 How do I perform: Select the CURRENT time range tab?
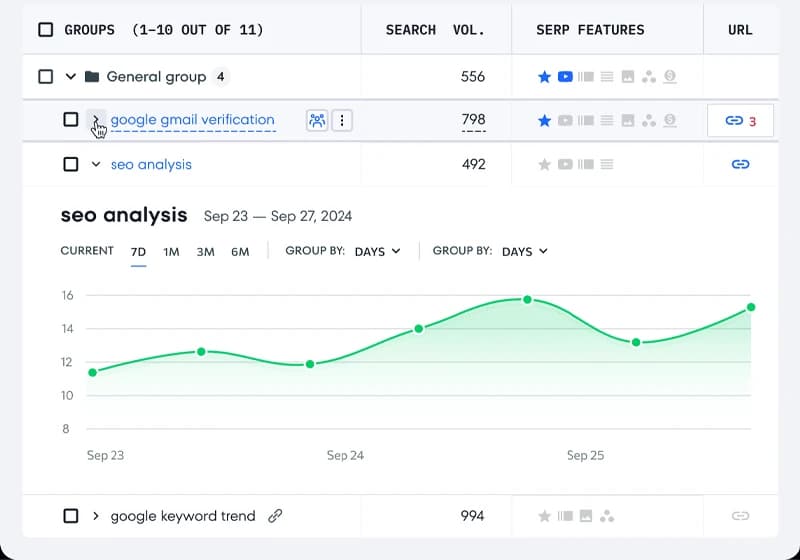pos(87,251)
